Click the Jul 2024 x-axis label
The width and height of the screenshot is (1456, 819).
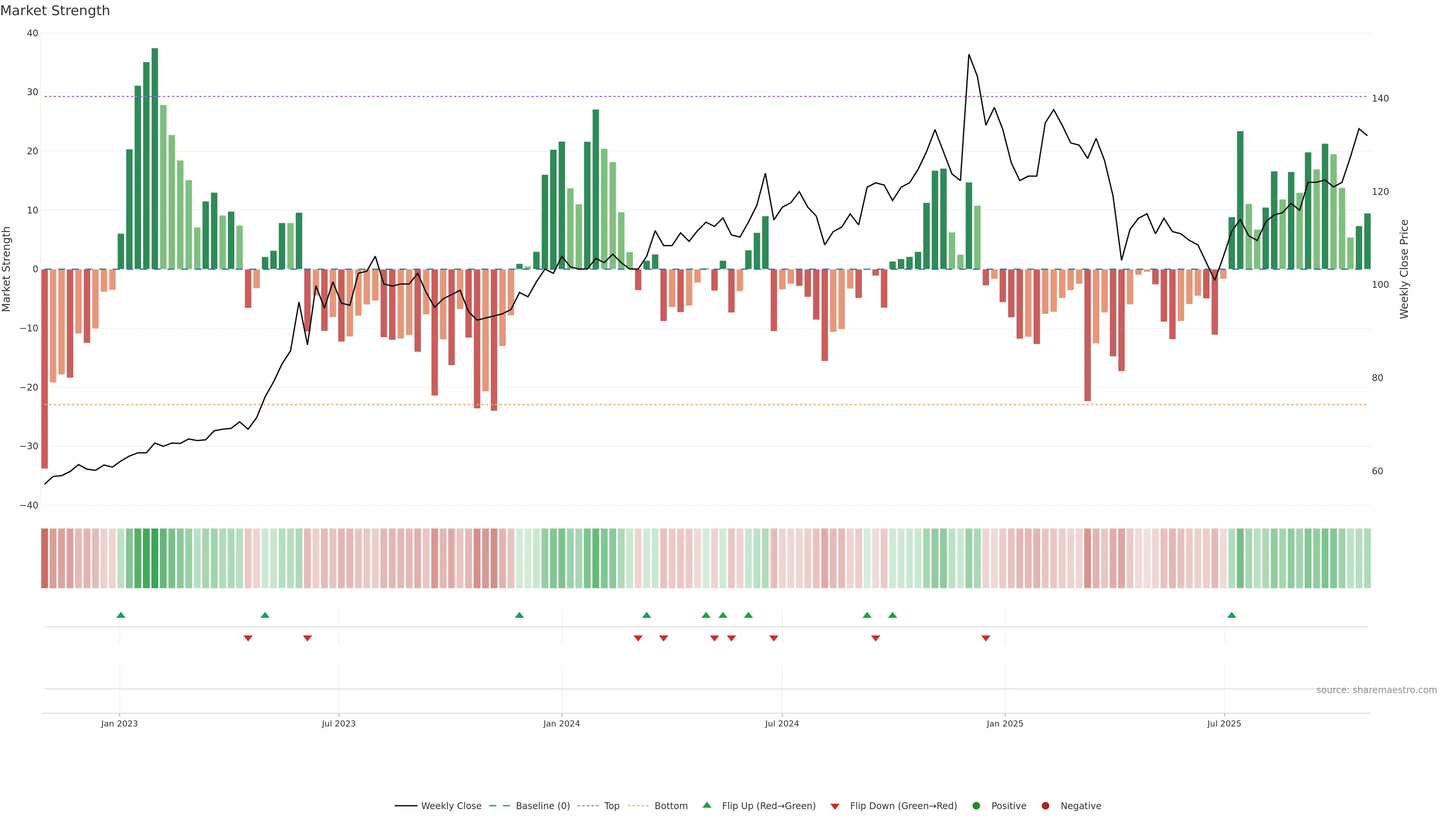(x=782, y=723)
